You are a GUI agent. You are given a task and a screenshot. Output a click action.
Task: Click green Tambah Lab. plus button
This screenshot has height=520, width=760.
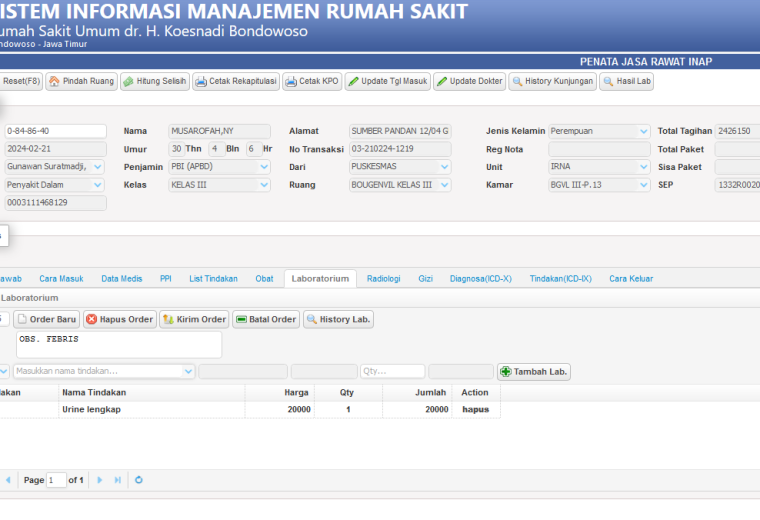click(534, 372)
